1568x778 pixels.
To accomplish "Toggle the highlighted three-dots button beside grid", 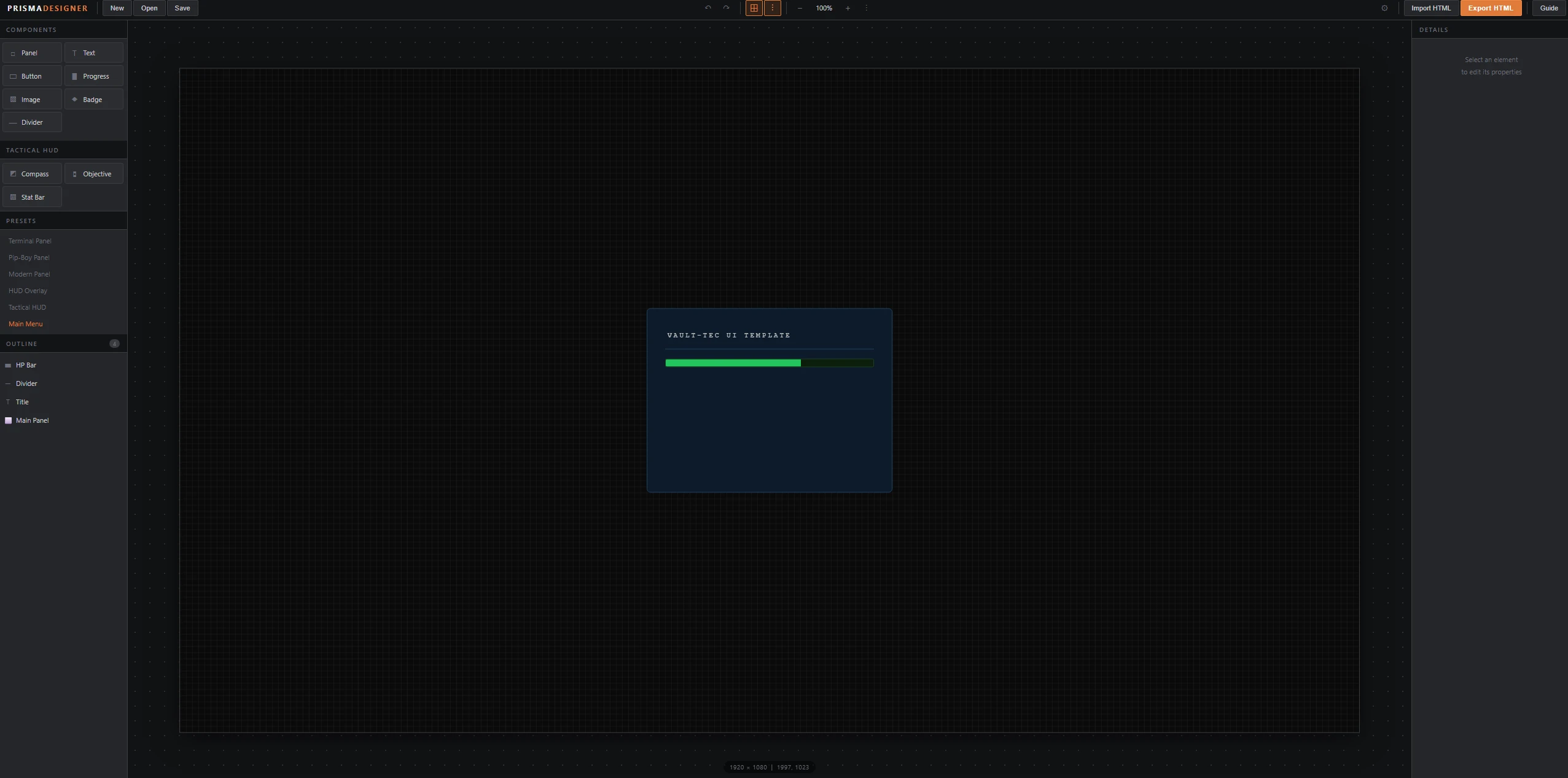I will tap(772, 8).
